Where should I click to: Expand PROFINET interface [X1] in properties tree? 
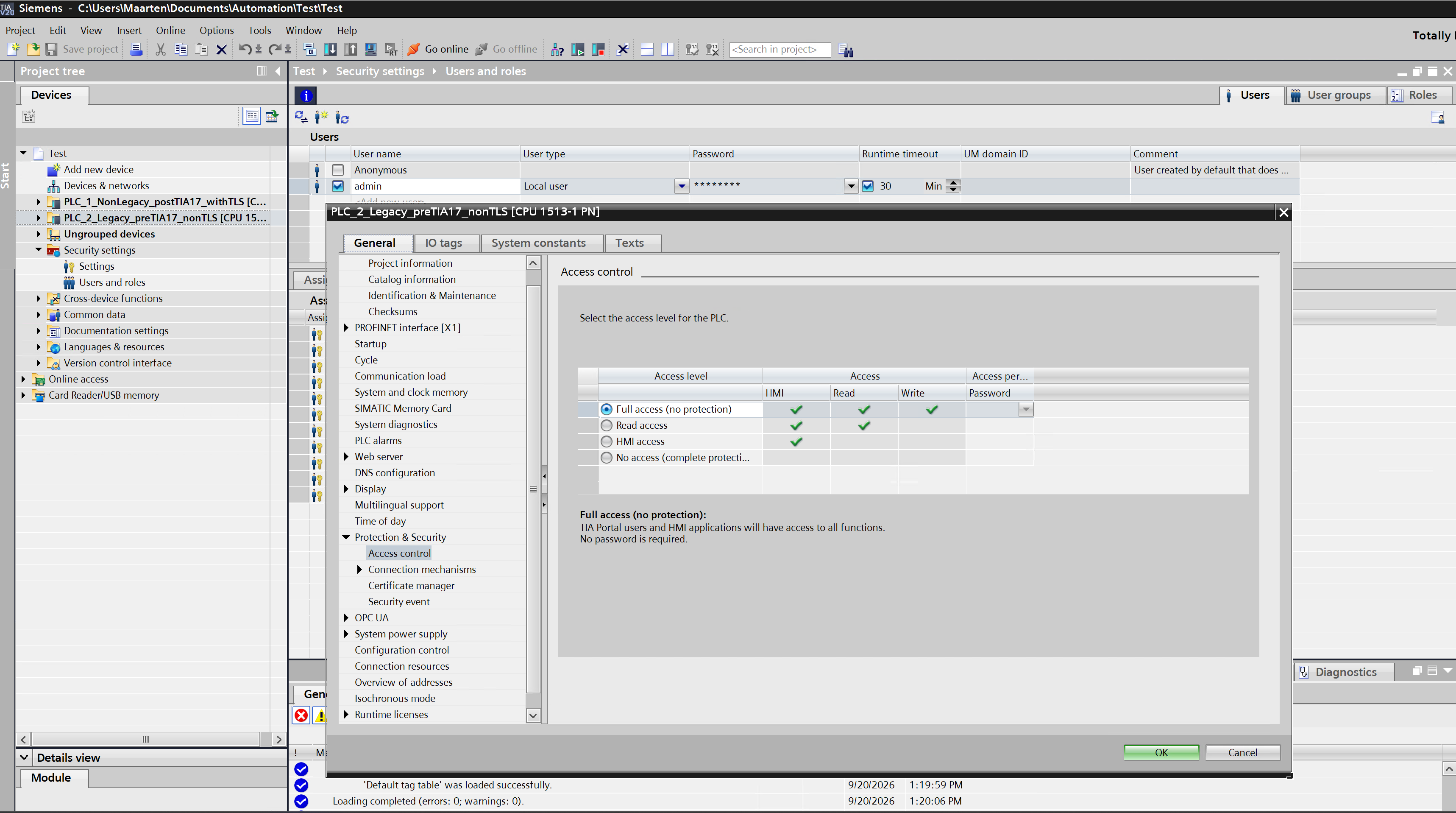[346, 327]
